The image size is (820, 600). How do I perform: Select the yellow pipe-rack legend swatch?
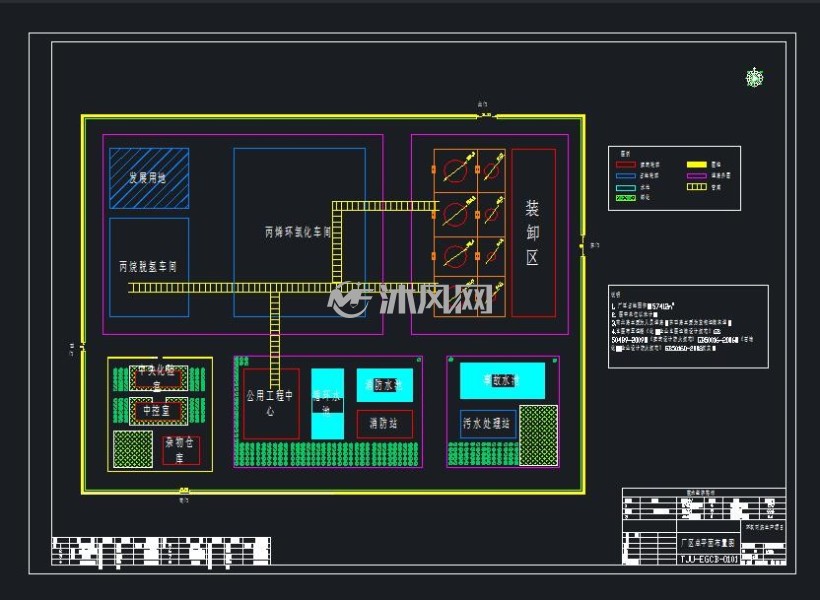pyautogui.click(x=696, y=187)
